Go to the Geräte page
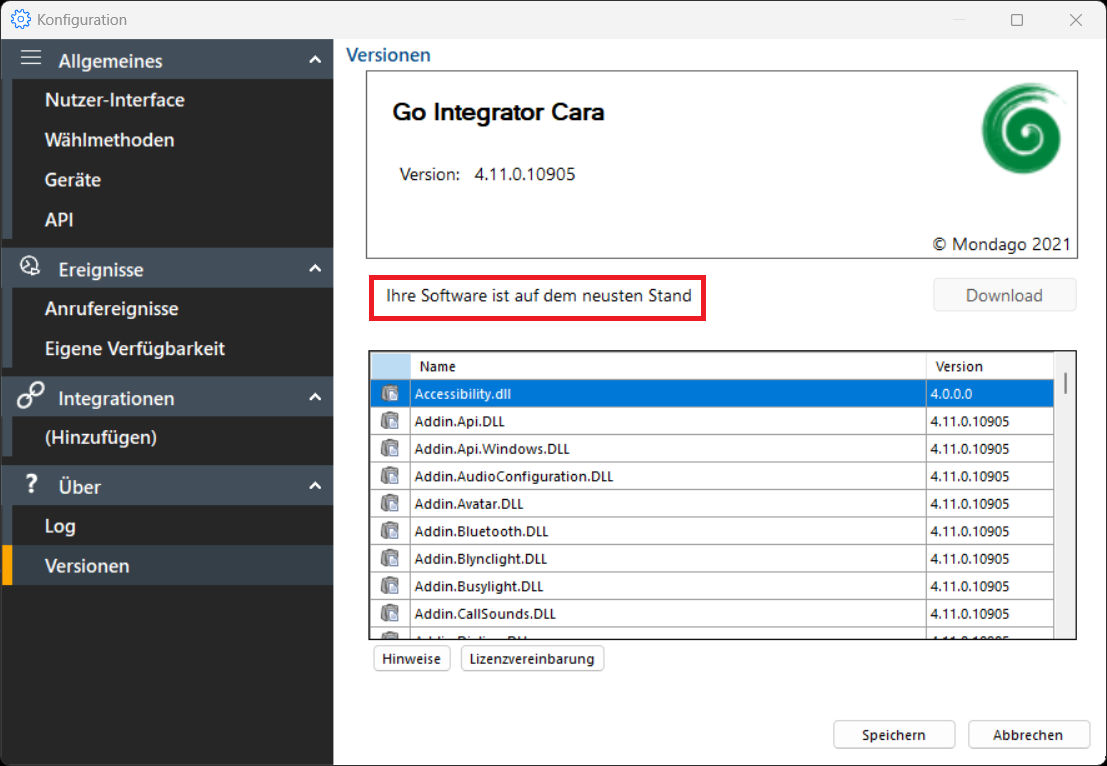Screen dimensions: 1107x766 coord(172,180)
